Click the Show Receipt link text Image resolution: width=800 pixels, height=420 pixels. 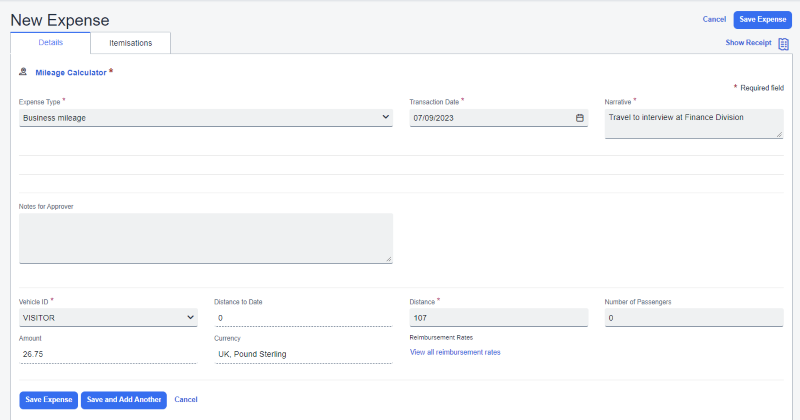749,43
